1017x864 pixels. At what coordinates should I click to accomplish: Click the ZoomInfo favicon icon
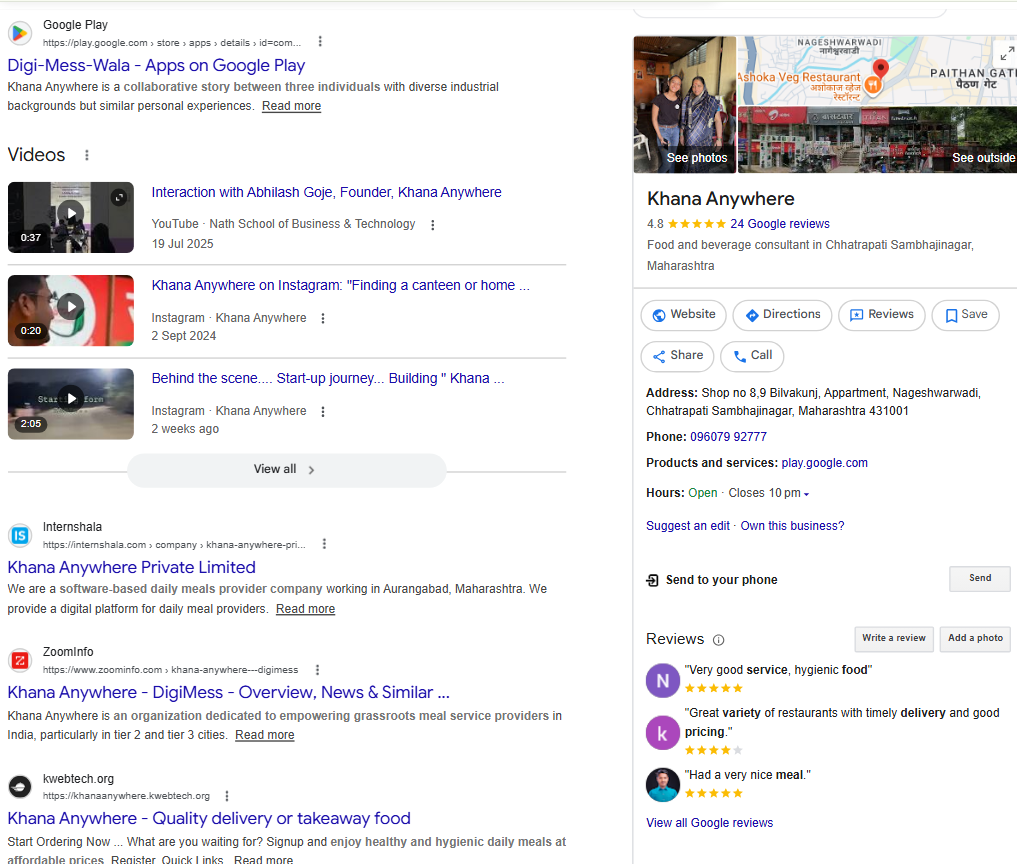[x=20, y=660]
